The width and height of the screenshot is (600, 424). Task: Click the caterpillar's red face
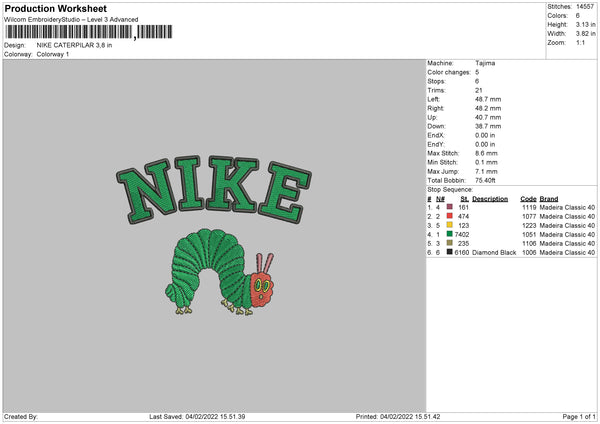point(262,289)
